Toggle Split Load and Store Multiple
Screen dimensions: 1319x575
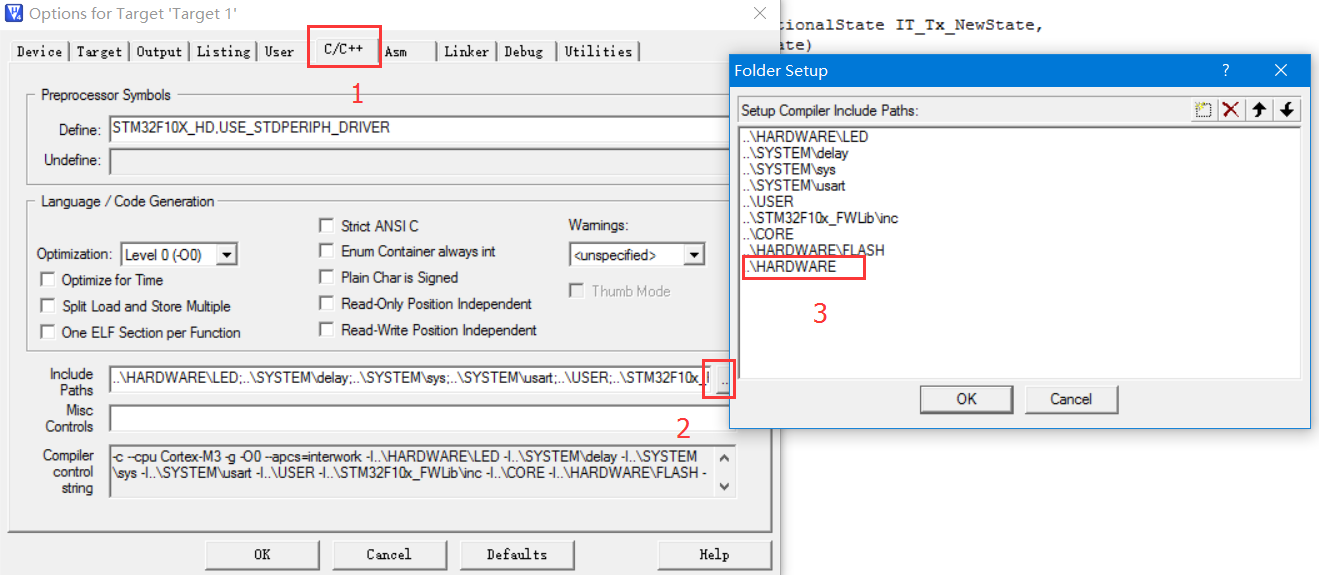tap(48, 306)
